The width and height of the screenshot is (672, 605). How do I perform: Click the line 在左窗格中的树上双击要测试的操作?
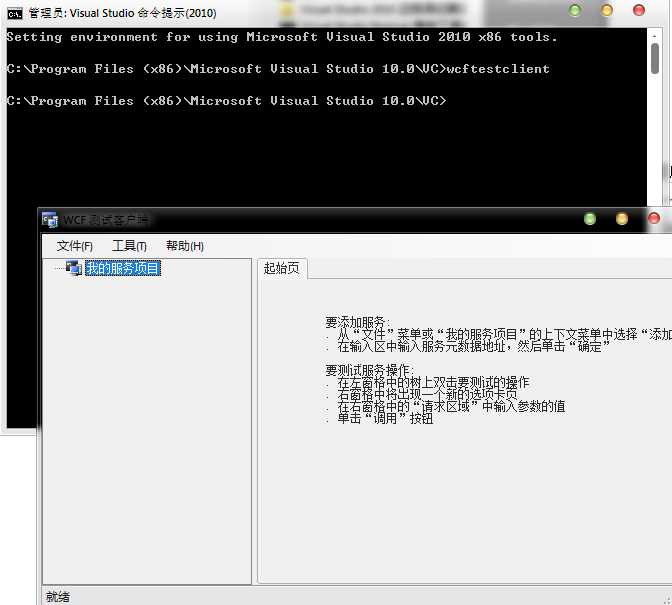point(433,382)
